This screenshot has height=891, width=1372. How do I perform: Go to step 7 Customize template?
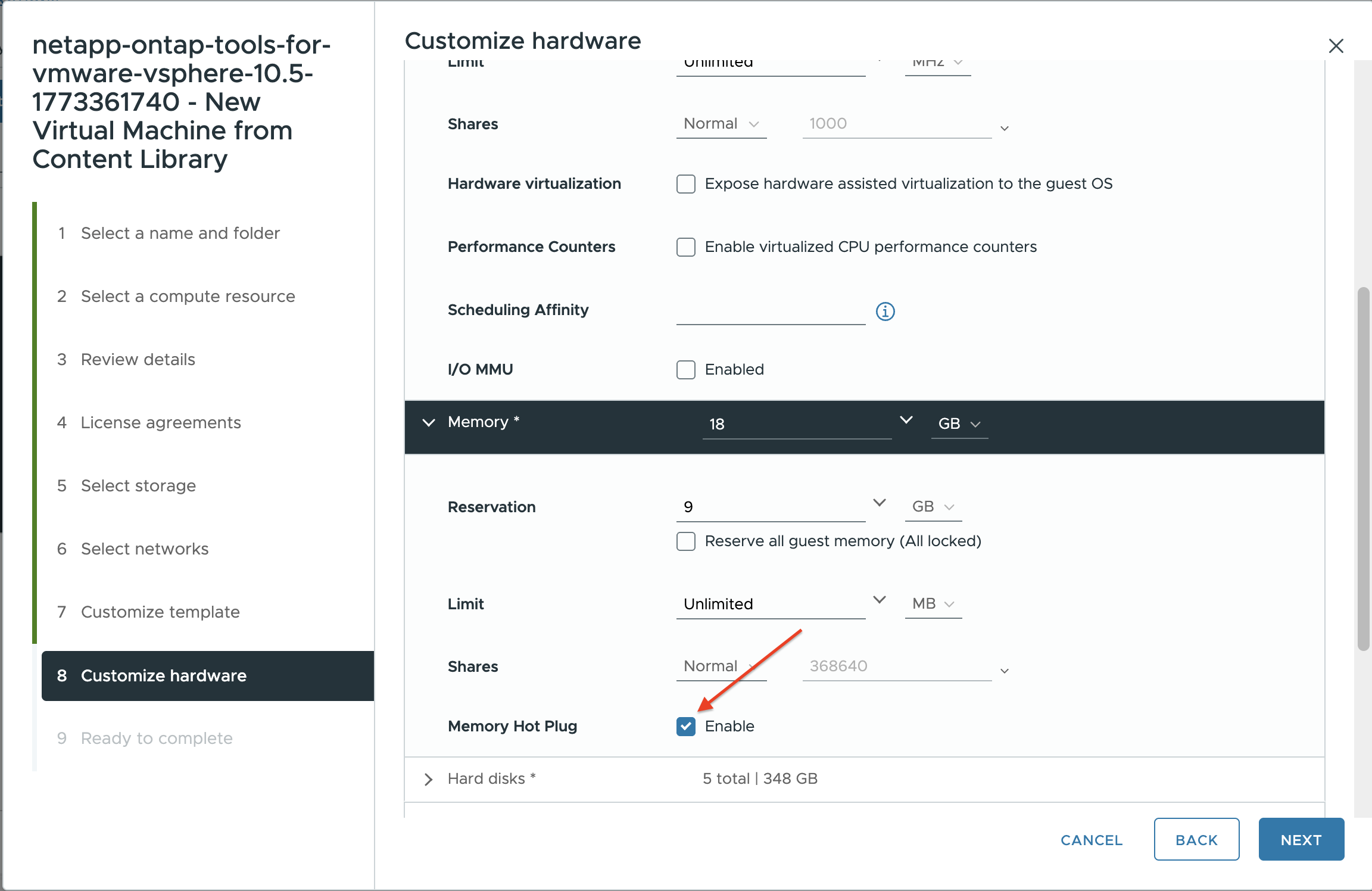[160, 612]
